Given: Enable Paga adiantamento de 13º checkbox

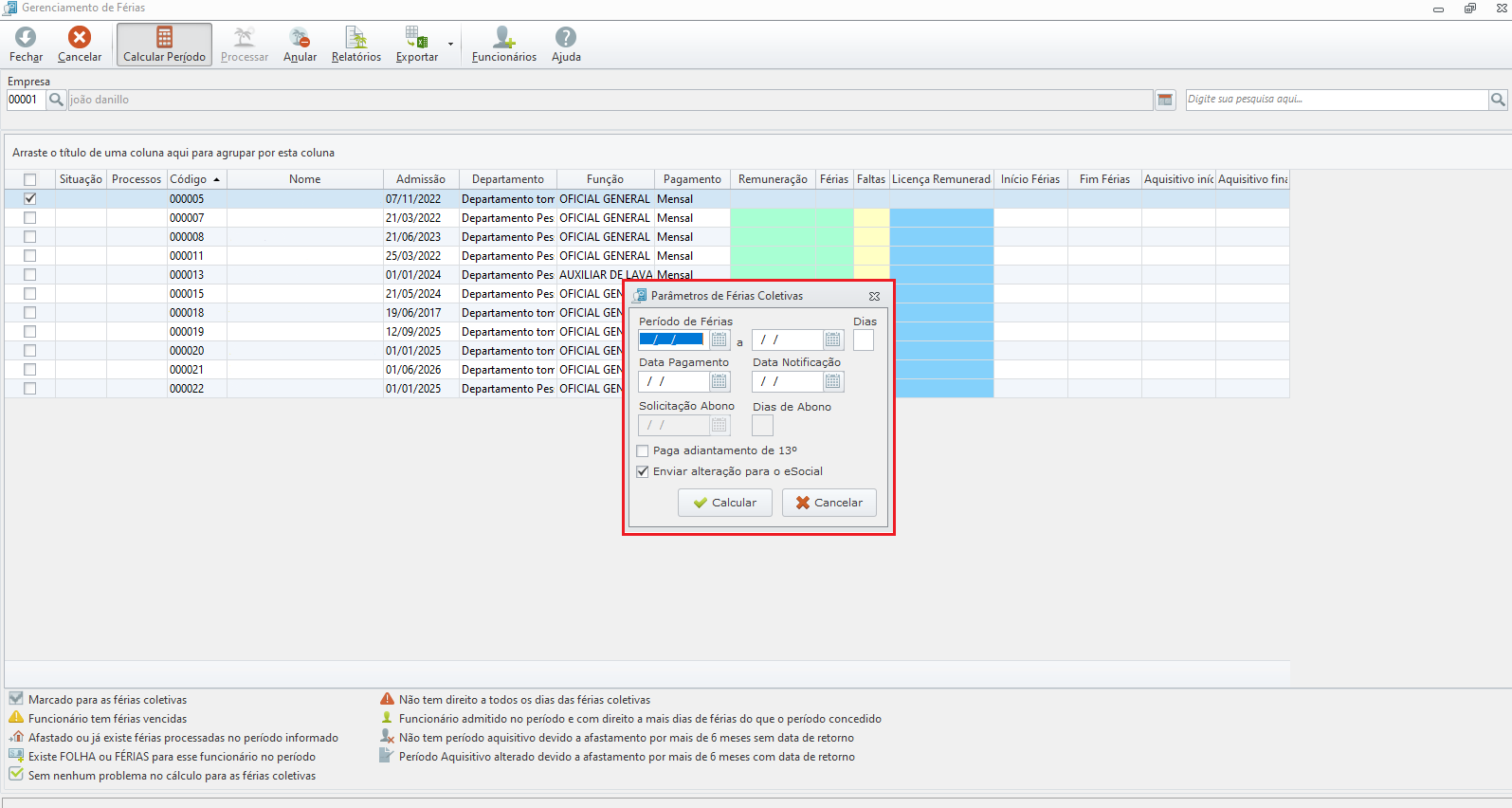Looking at the screenshot, I should [x=643, y=451].
